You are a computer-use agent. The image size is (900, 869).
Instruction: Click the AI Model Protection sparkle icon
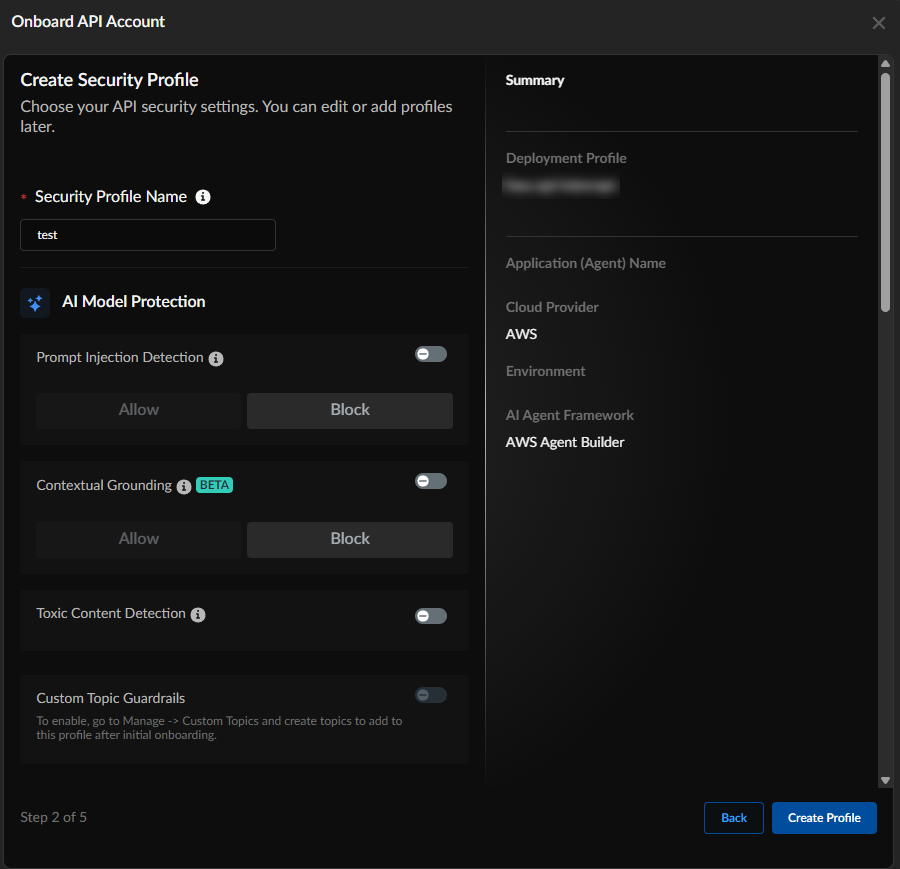pyautogui.click(x=35, y=302)
